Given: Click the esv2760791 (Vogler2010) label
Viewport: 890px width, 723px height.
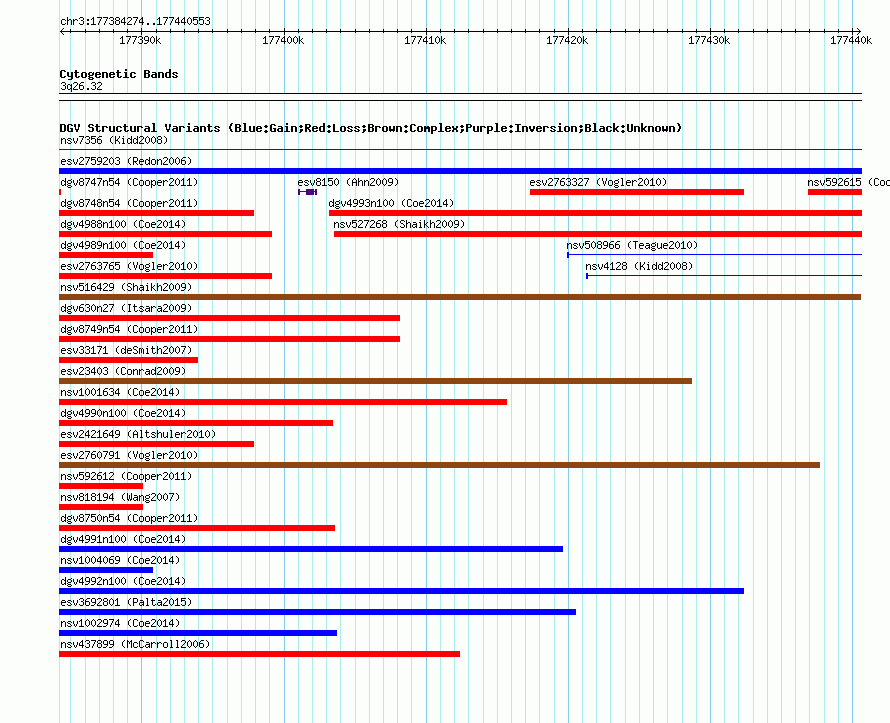Looking at the screenshot, I should [x=129, y=455].
